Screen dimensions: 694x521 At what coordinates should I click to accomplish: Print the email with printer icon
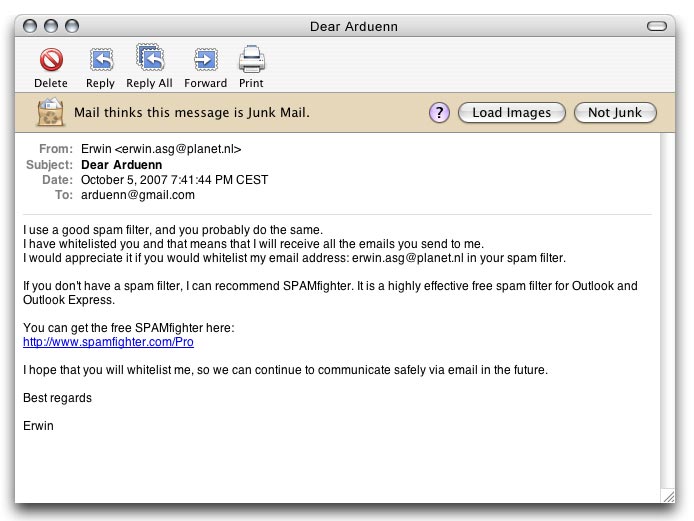[251, 59]
